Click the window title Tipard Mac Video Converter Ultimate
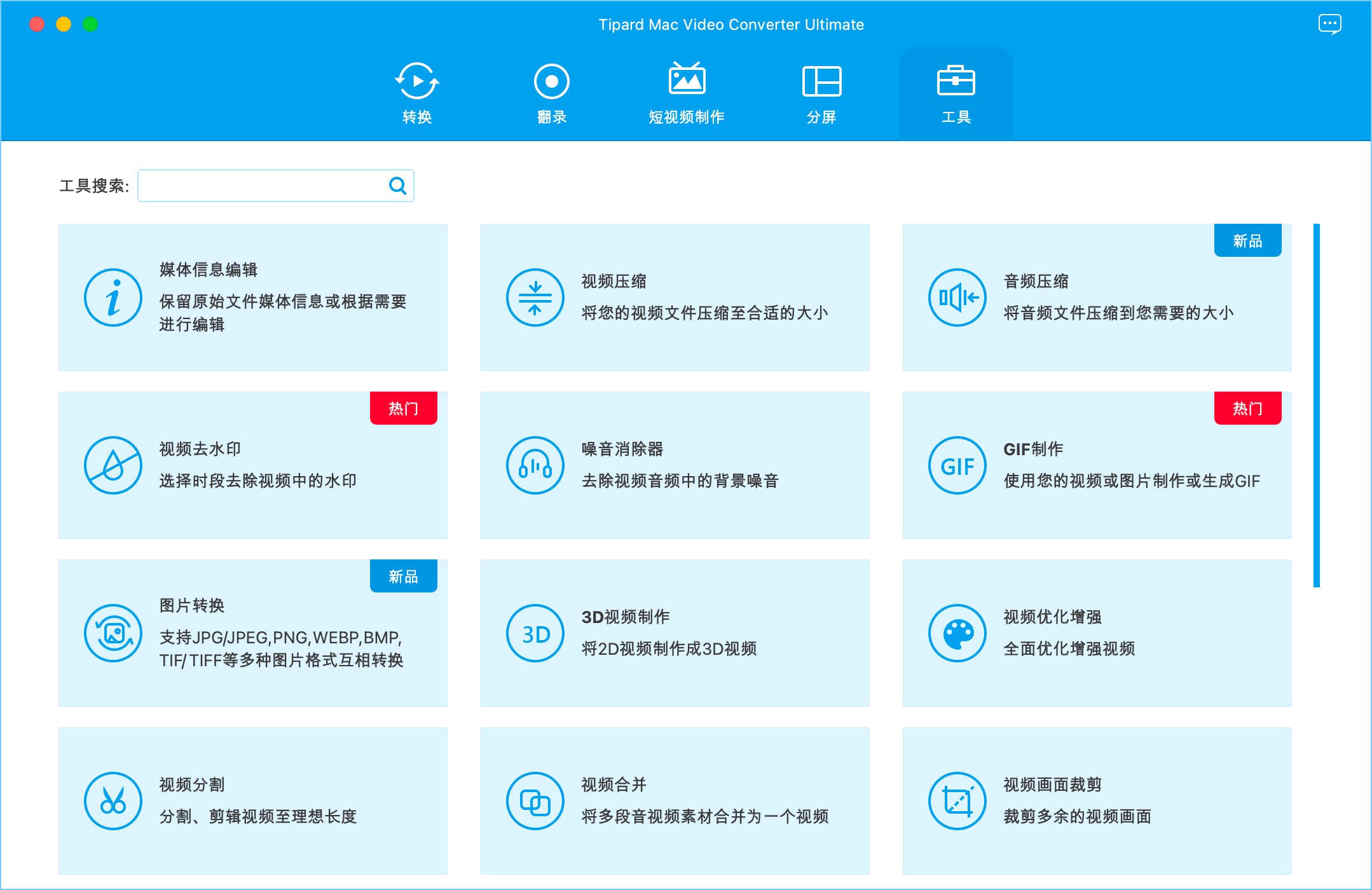The width and height of the screenshot is (1372, 890). [x=731, y=24]
